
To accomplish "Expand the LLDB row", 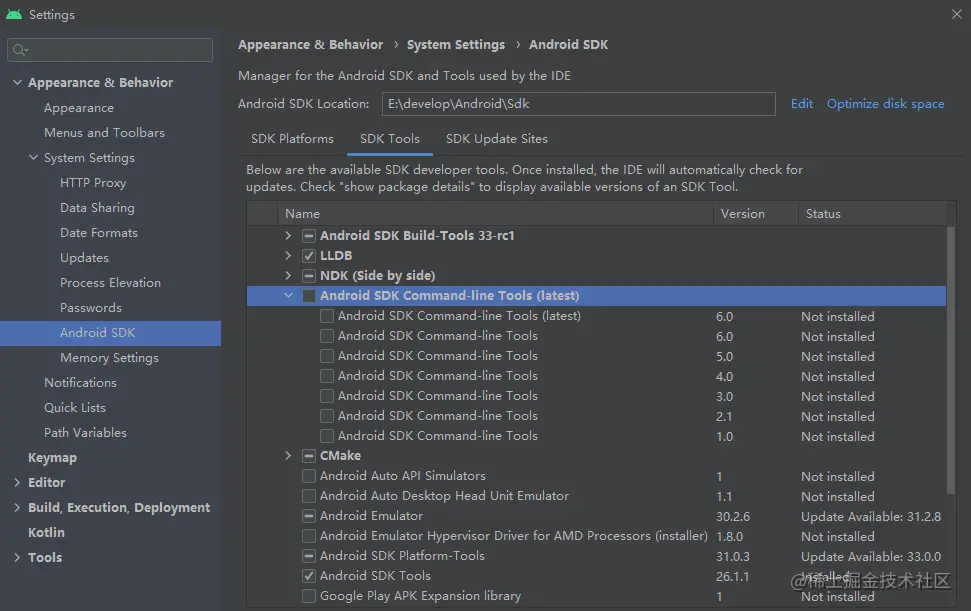I will (x=288, y=256).
